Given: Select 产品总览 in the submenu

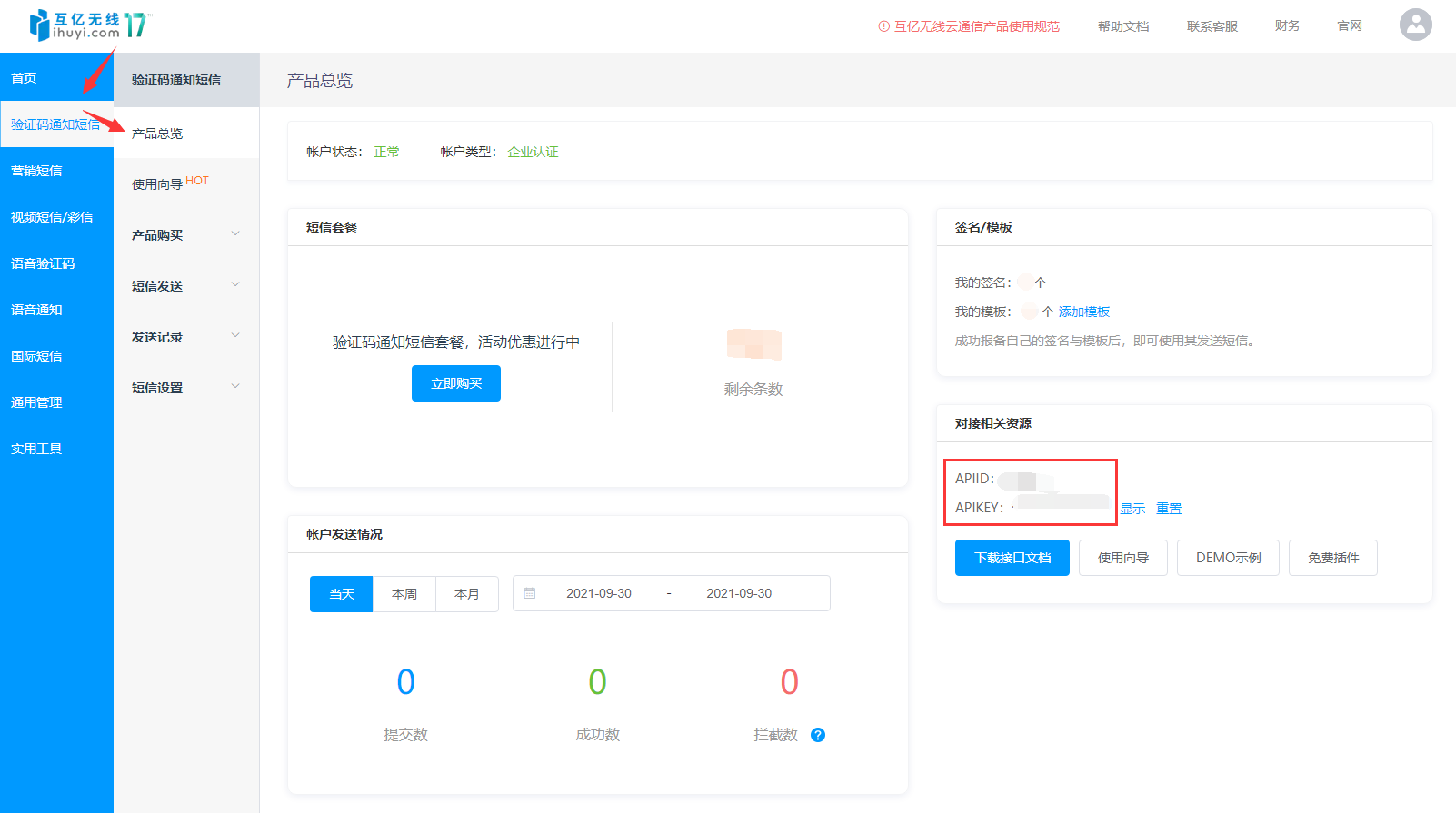Looking at the screenshot, I should pos(186,134).
